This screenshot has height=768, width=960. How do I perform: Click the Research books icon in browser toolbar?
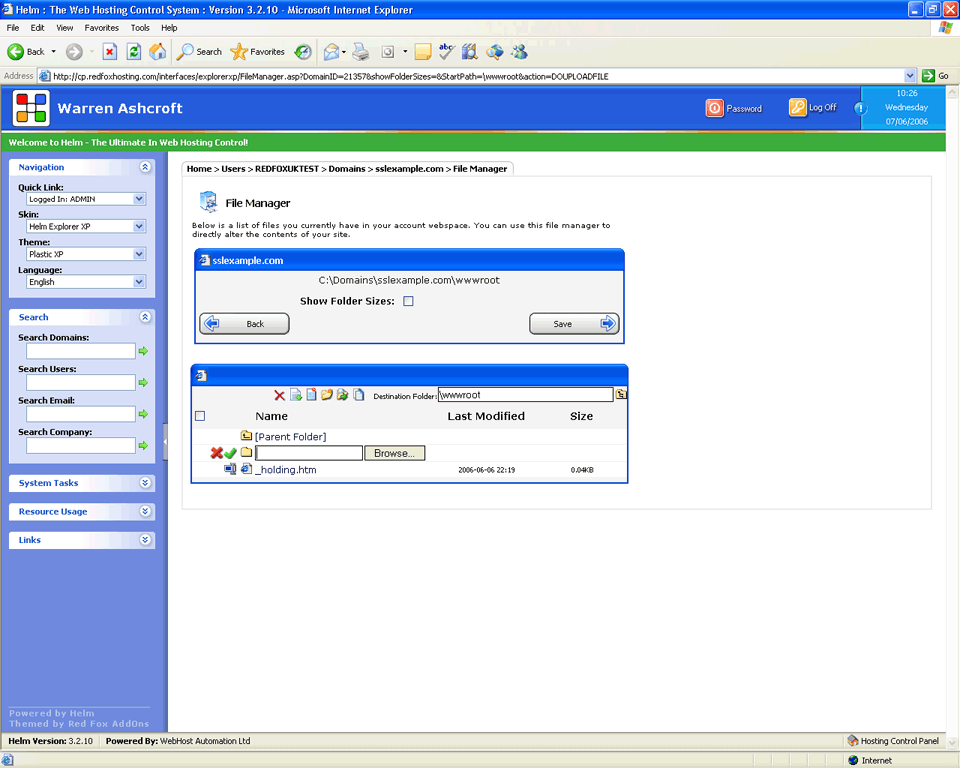[x=470, y=52]
